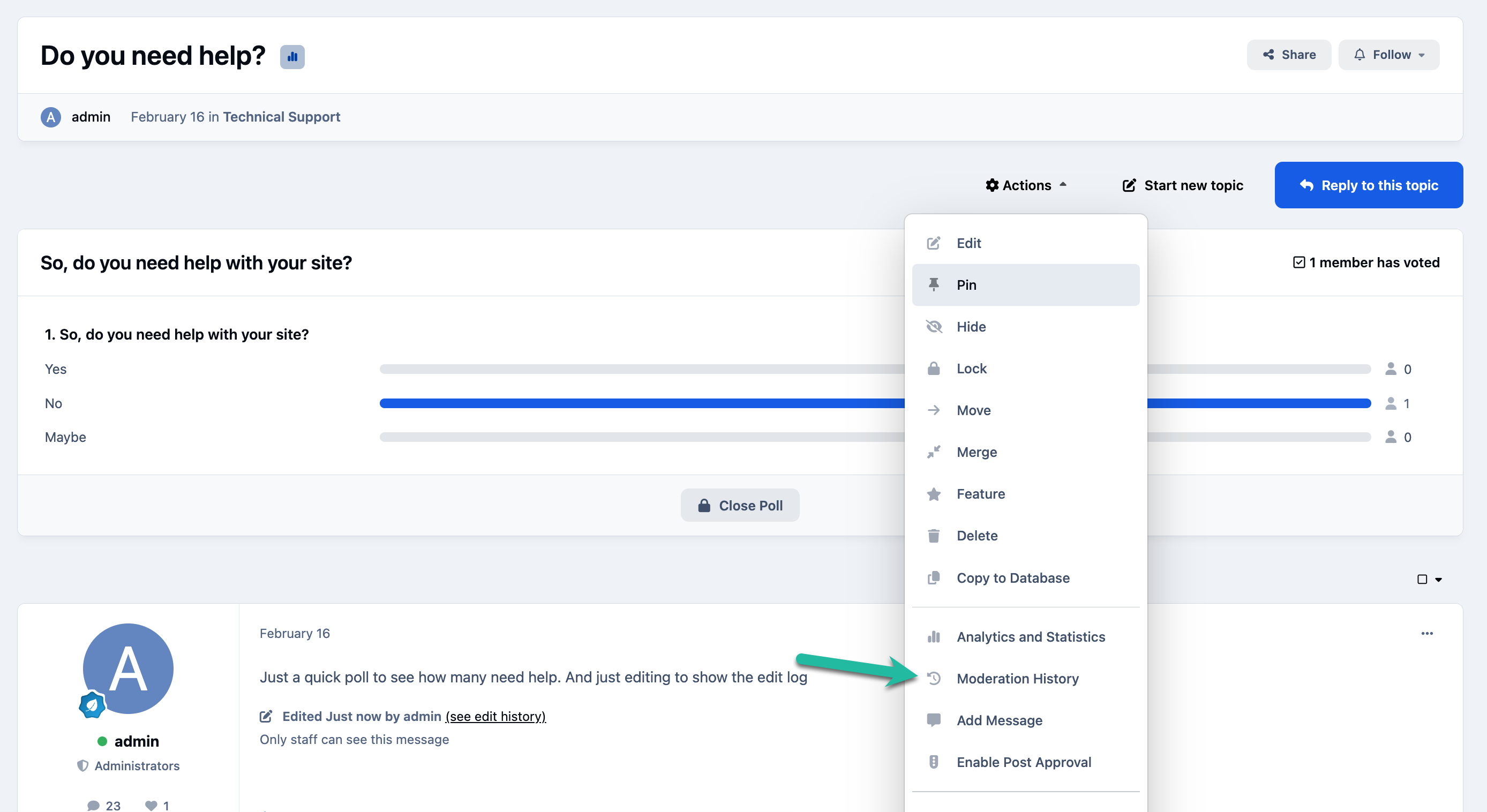Click the pushpin icon in the Pin entry
Image resolution: width=1487 pixels, height=812 pixels.
[x=934, y=284]
